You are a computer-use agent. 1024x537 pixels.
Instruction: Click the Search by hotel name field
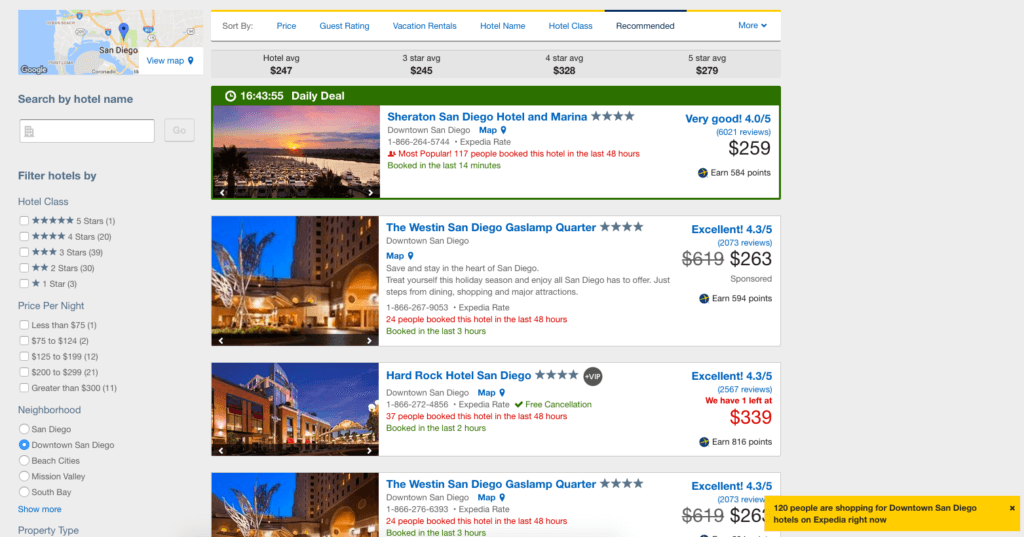coord(87,131)
